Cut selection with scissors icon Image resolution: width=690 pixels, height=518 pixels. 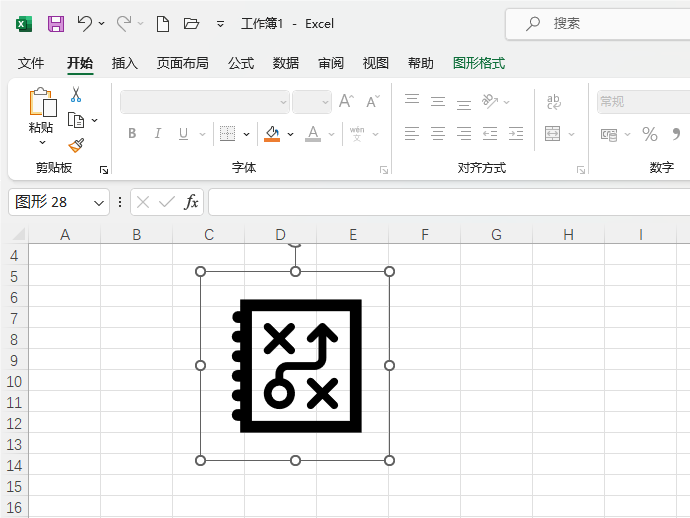point(76,94)
